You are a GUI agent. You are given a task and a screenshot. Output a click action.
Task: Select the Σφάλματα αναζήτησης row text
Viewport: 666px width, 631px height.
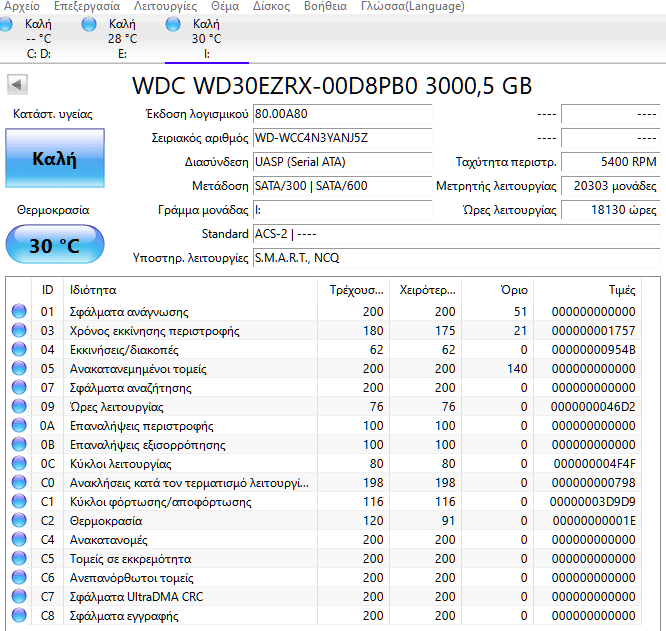click(x=130, y=388)
